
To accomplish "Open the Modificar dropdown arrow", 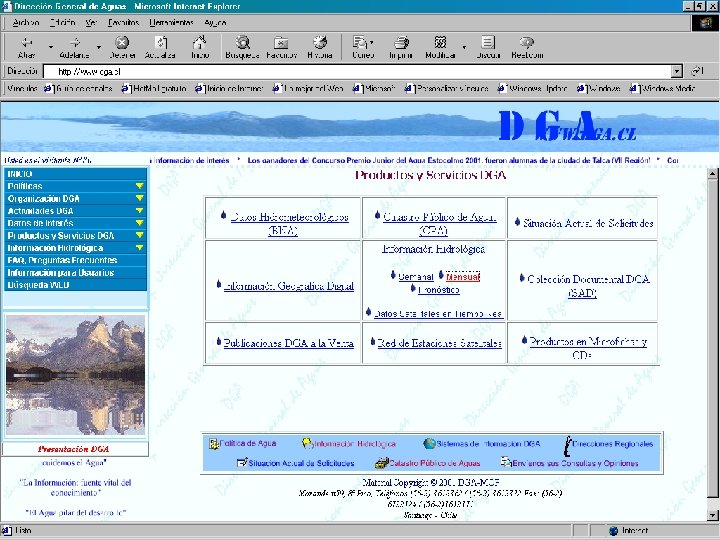I will (464, 47).
